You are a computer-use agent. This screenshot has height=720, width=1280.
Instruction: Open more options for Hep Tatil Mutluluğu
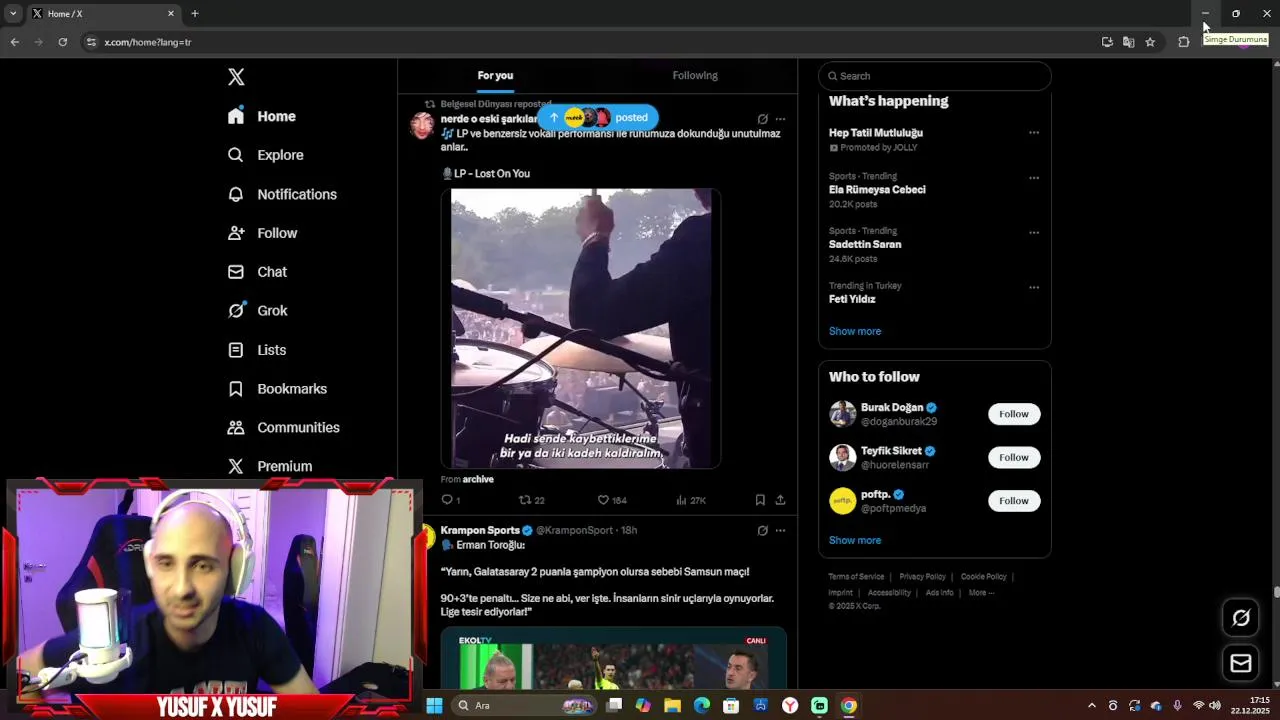[1034, 133]
